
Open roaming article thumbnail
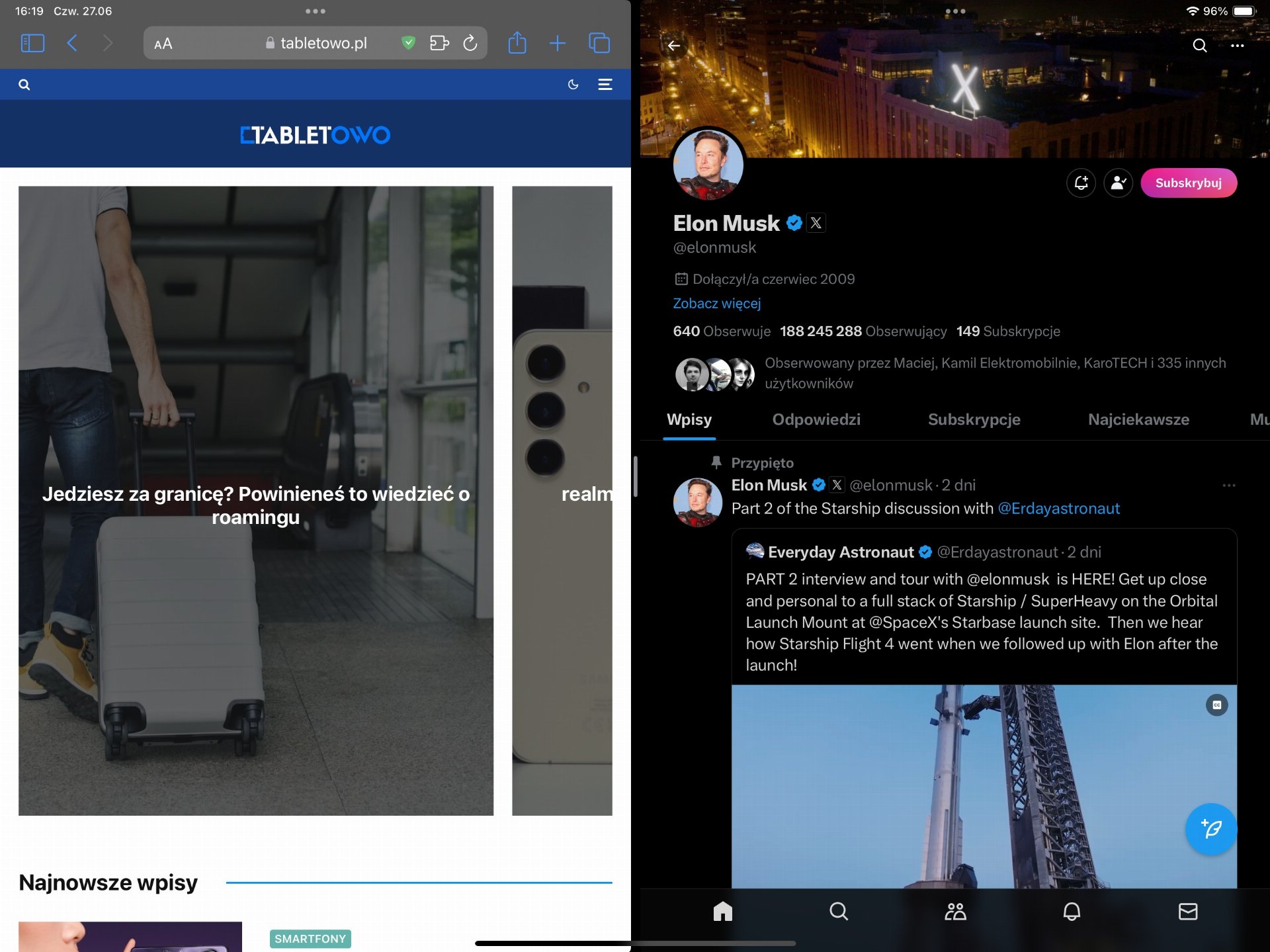[x=255, y=501]
